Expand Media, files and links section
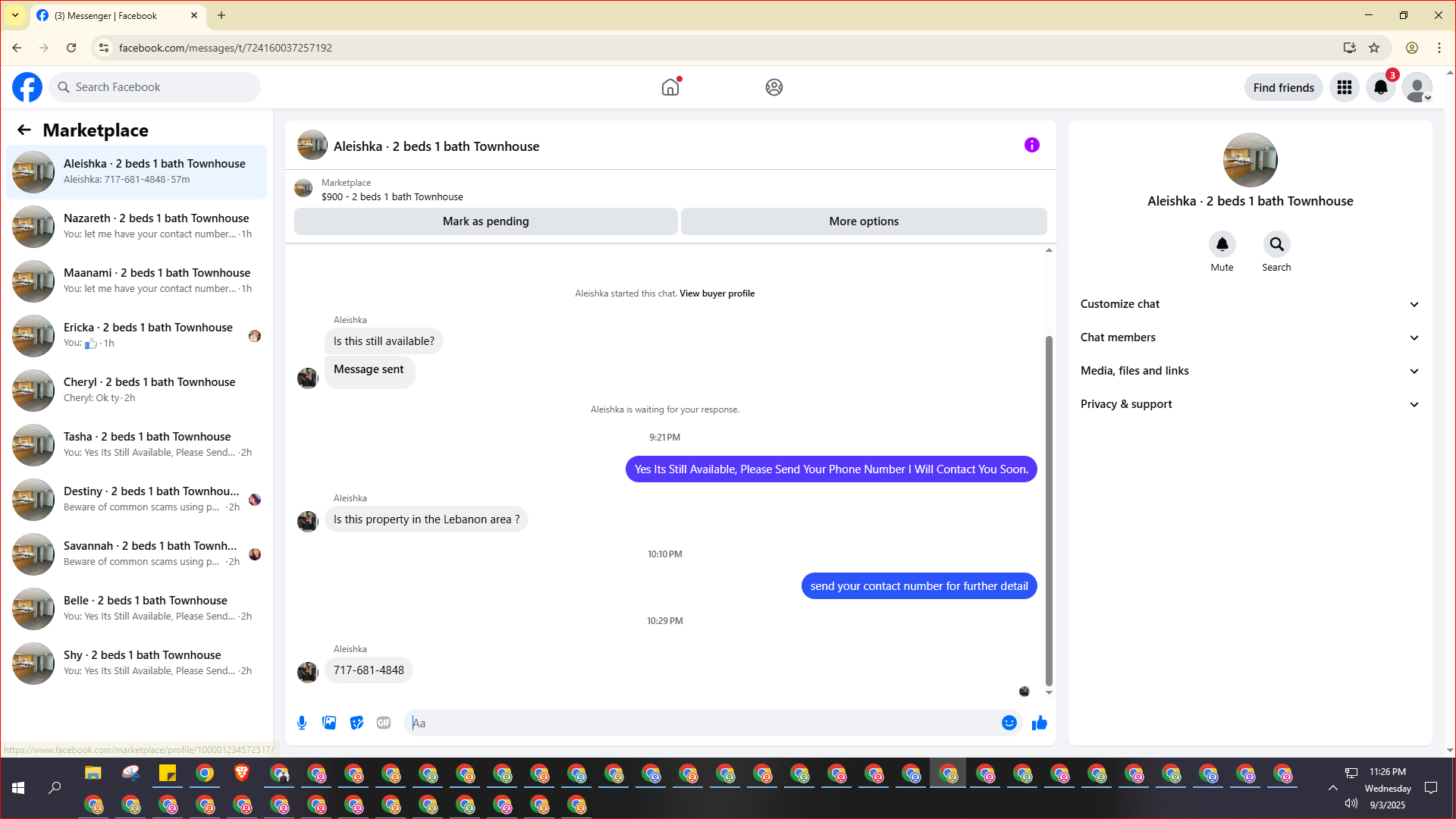 pos(1250,371)
